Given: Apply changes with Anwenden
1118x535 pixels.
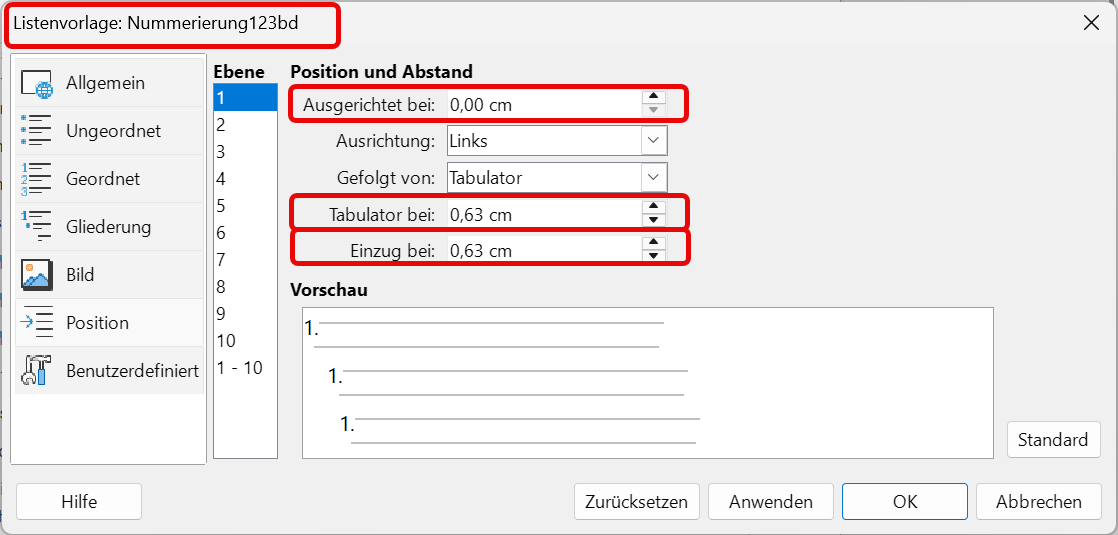Looking at the screenshot, I should click(x=771, y=502).
